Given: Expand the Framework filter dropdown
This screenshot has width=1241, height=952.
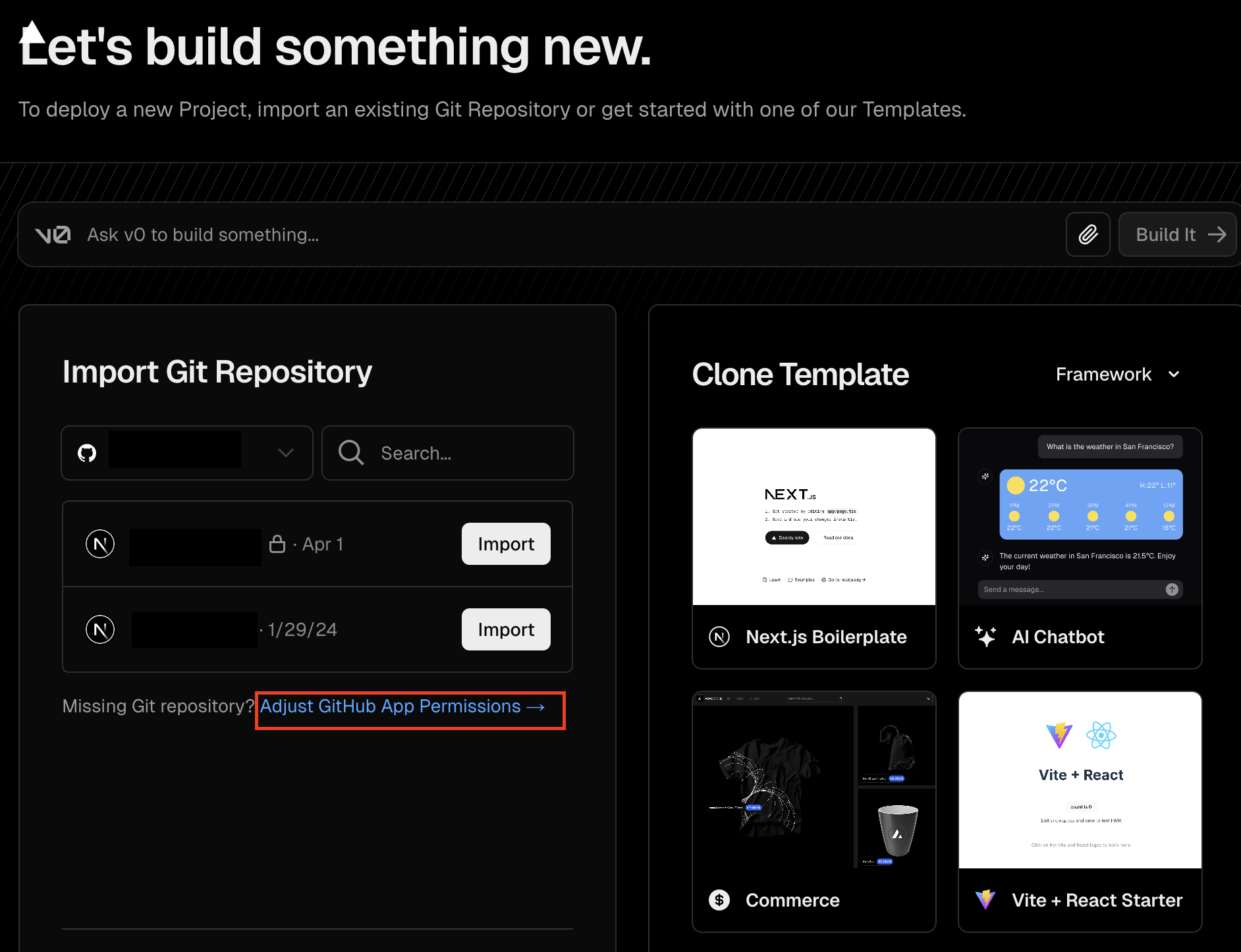Looking at the screenshot, I should pyautogui.click(x=1118, y=374).
